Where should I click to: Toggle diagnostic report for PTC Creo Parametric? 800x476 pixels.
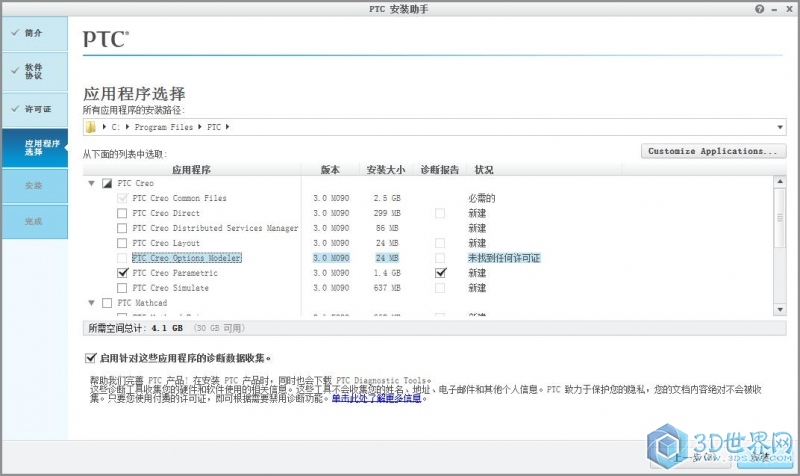[440, 273]
